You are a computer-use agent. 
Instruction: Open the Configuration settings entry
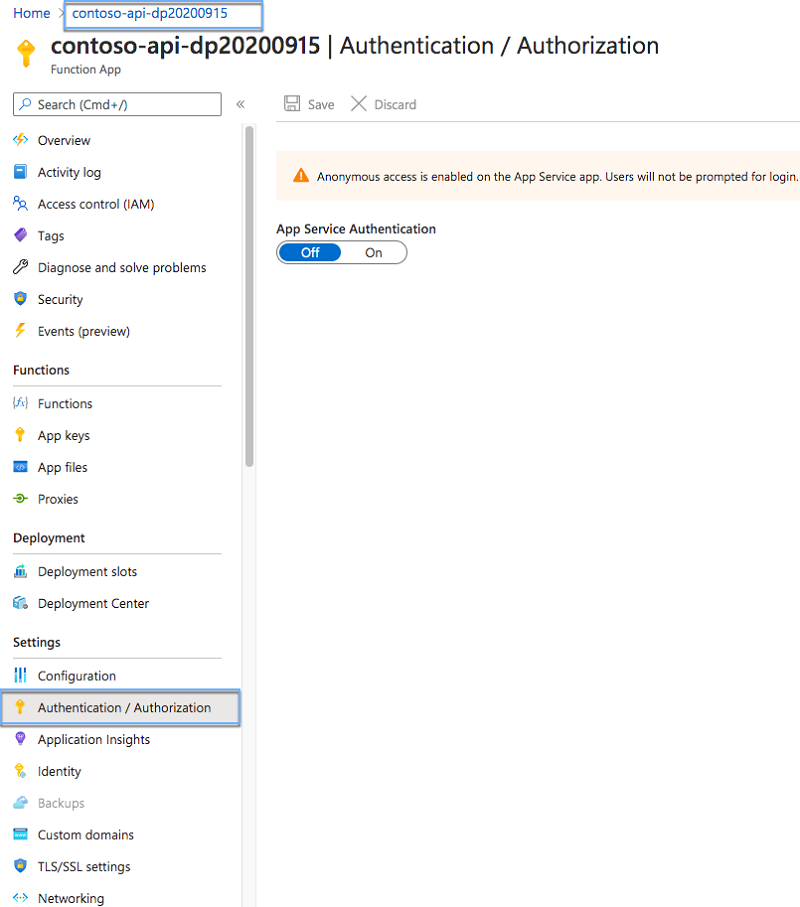pos(76,675)
